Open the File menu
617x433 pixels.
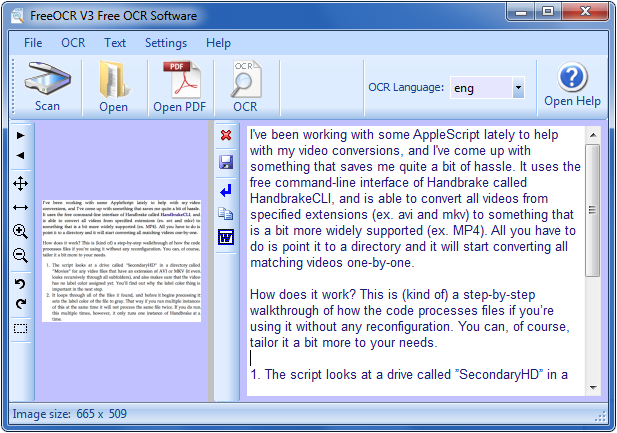[33, 43]
